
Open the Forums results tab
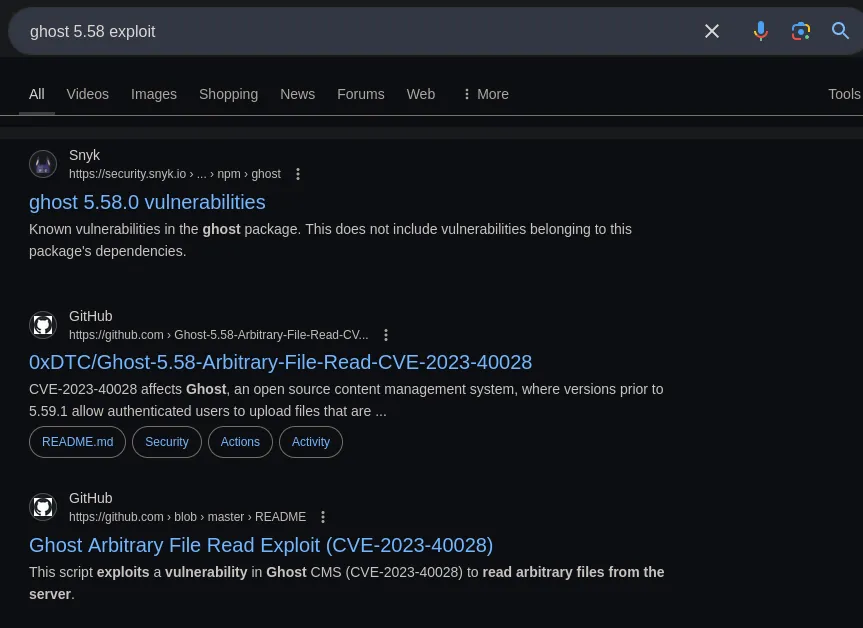pos(360,94)
